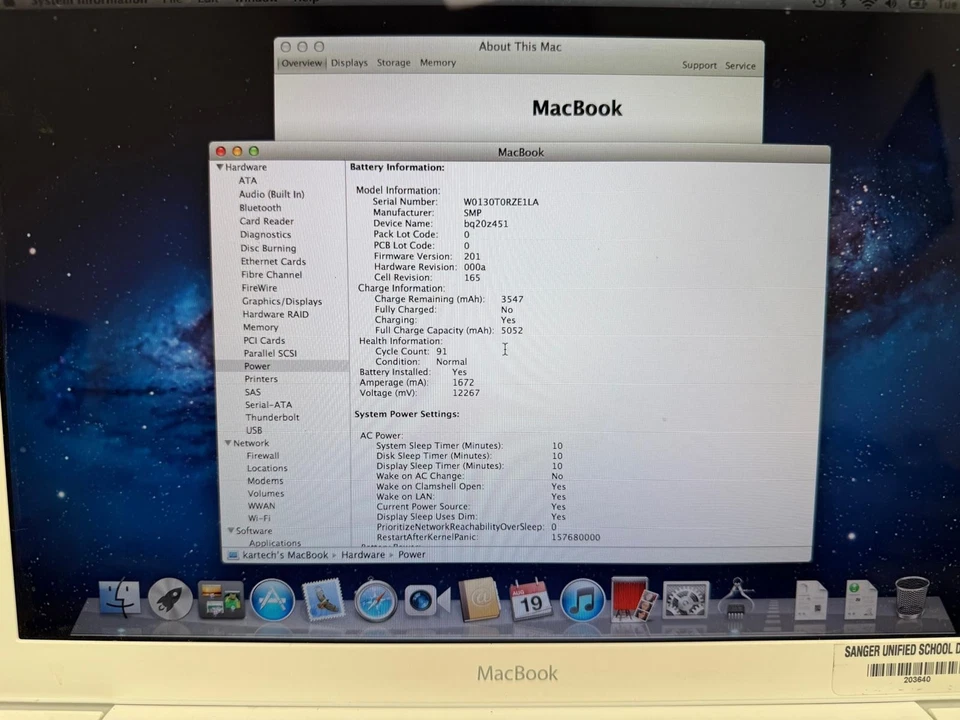Viewport: 960px width, 720px height.
Task: Open the Calendar app showing 19
Action: coord(530,600)
